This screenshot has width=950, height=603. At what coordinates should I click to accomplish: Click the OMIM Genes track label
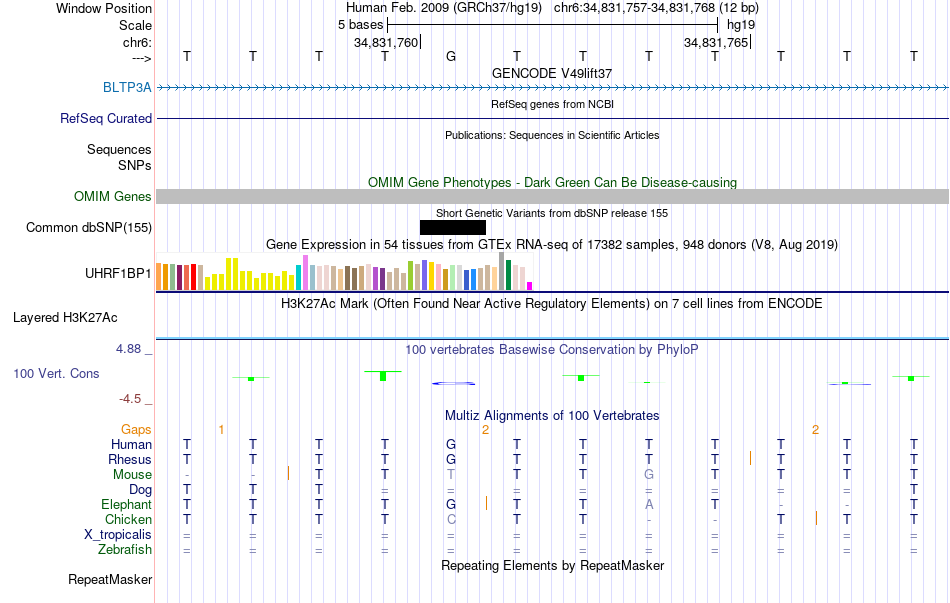[113, 196]
